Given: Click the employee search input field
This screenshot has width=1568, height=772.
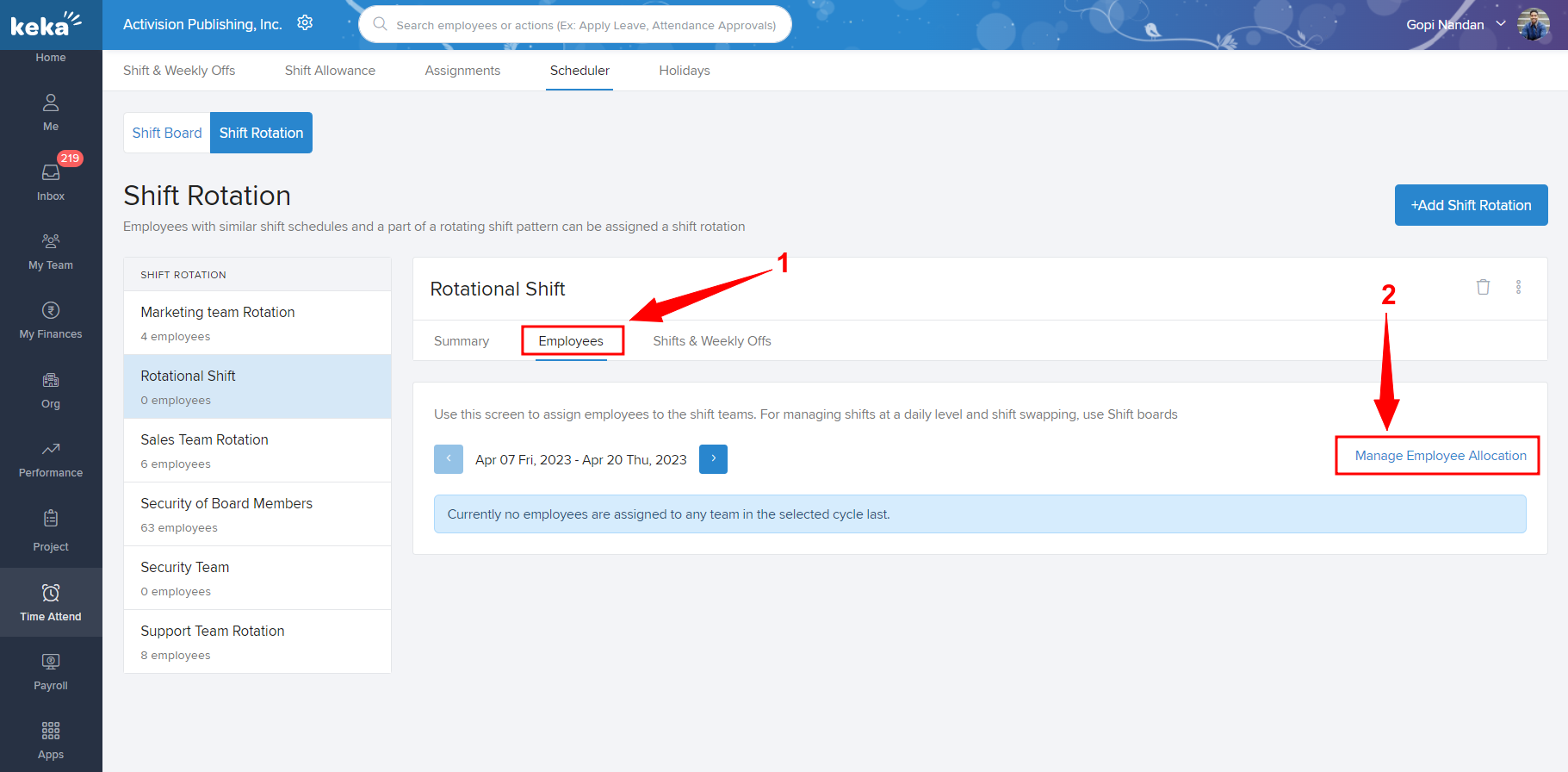Looking at the screenshot, I should [x=586, y=25].
